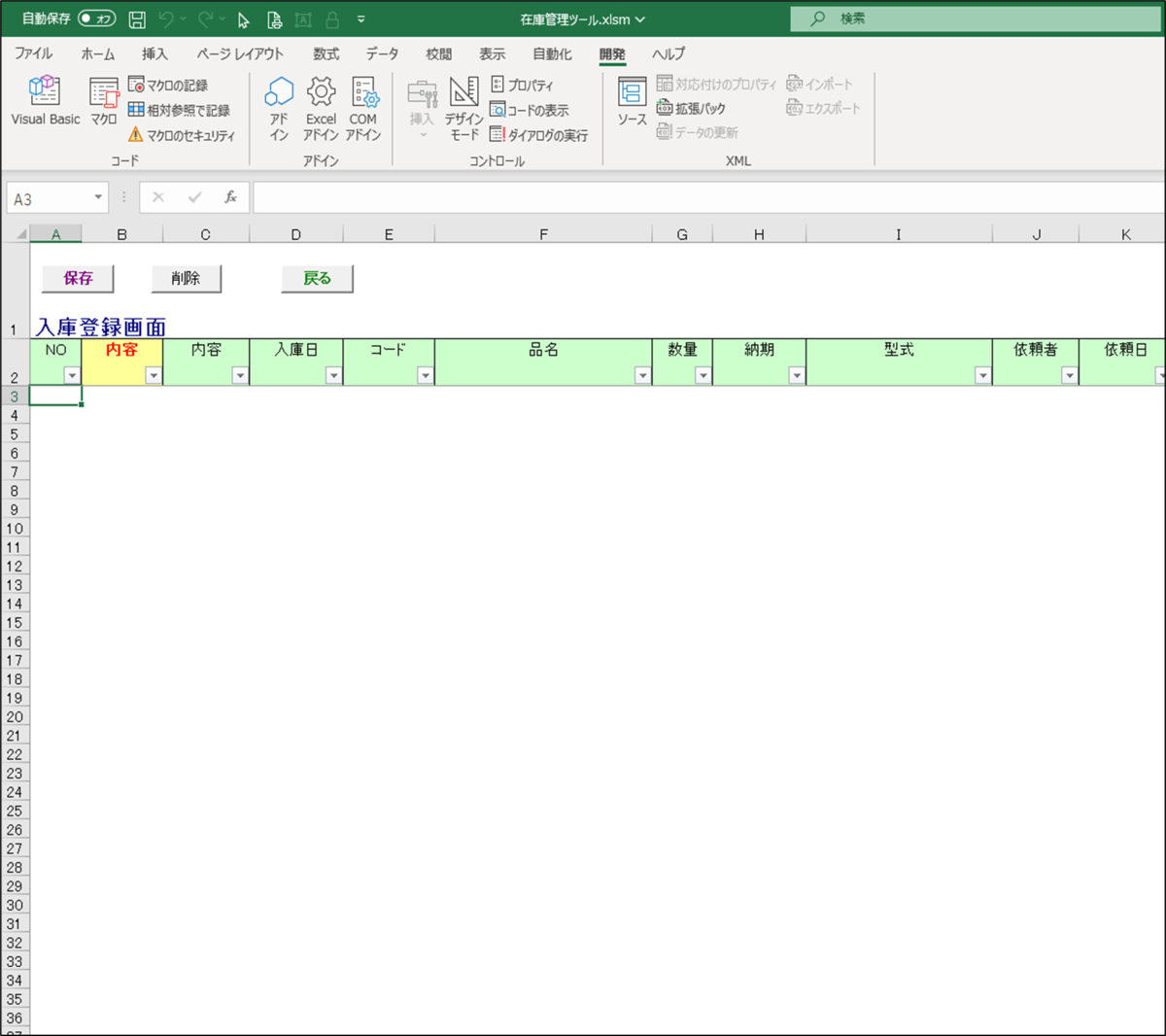The image size is (1166, 1036).
Task: Switch to the ホーム tab
Action: 97,53
